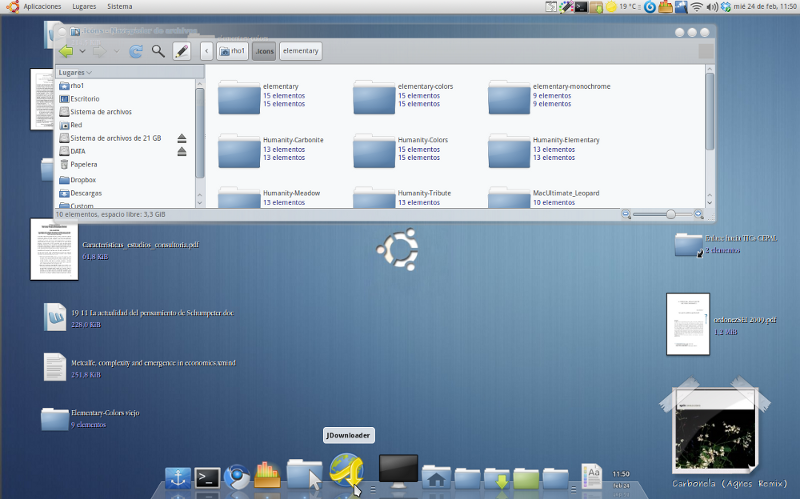Screen dimensions: 800x499
Task: Select the elementary path button
Action: [301, 51]
